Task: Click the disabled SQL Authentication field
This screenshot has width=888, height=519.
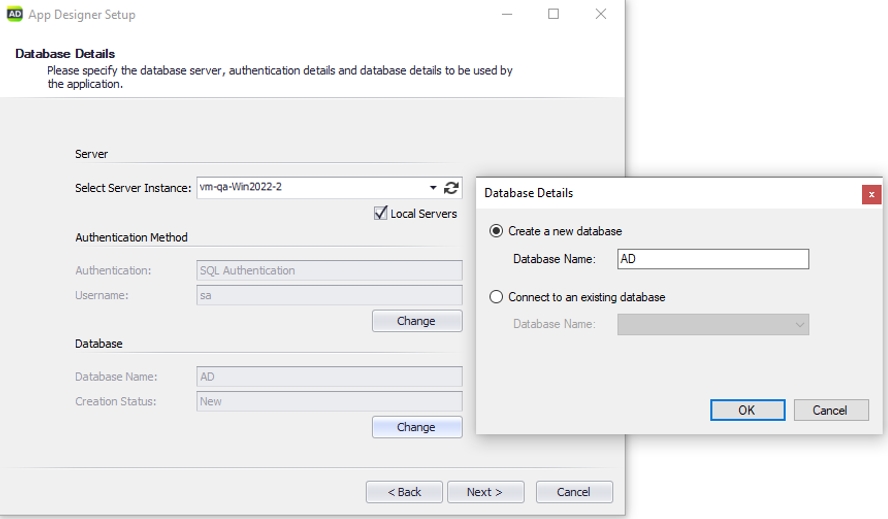Action: 330,270
